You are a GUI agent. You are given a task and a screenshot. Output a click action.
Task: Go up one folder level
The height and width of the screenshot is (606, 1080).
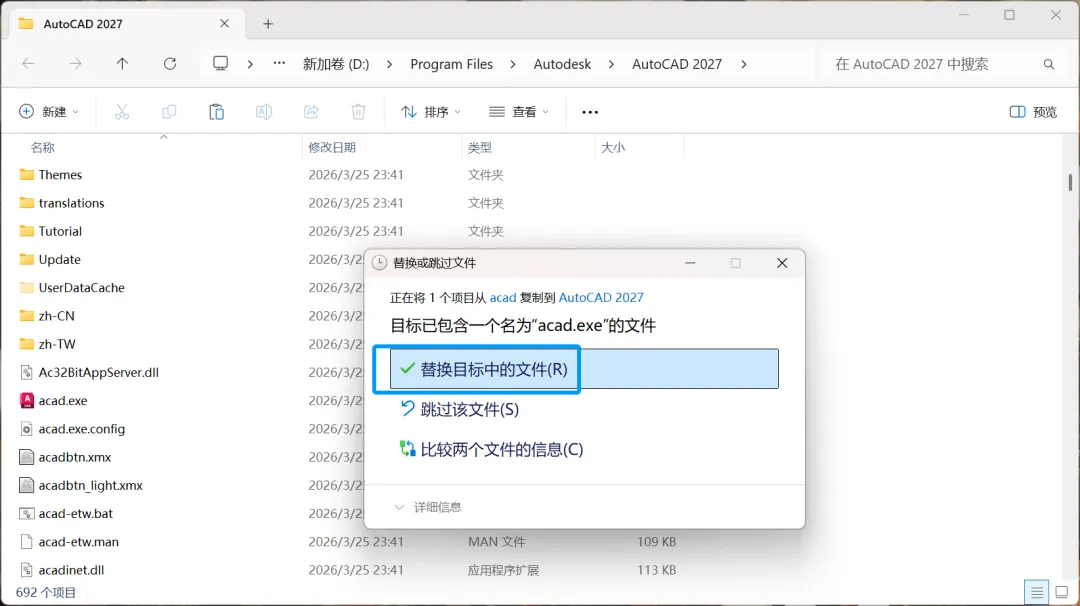coord(122,64)
